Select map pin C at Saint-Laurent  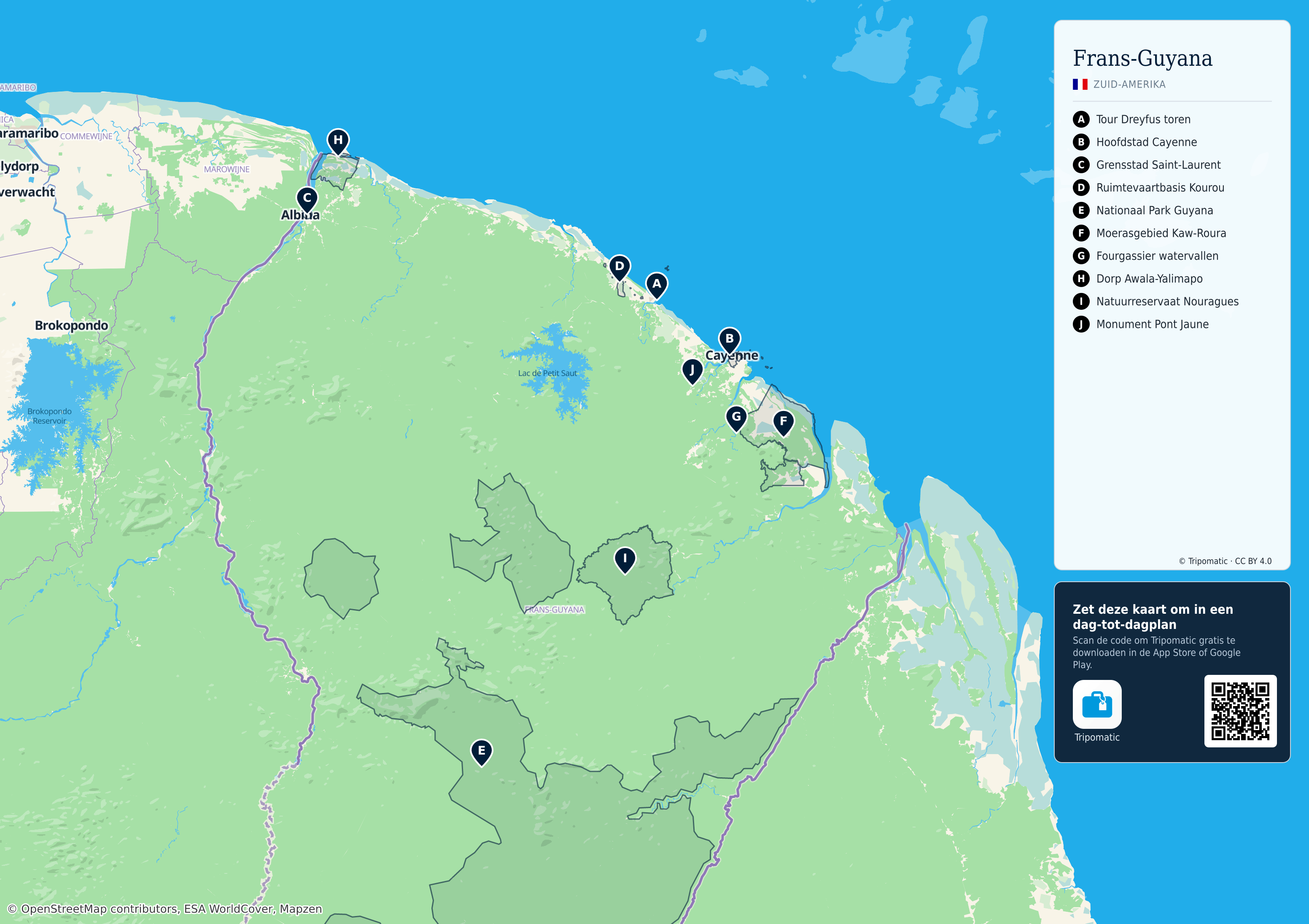[307, 199]
